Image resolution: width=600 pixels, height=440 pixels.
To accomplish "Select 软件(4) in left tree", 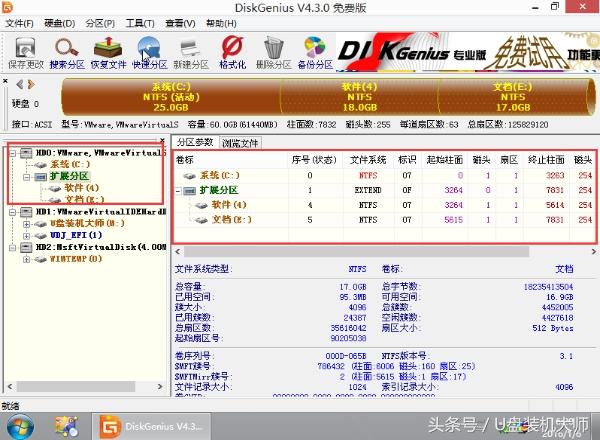I will [82, 188].
